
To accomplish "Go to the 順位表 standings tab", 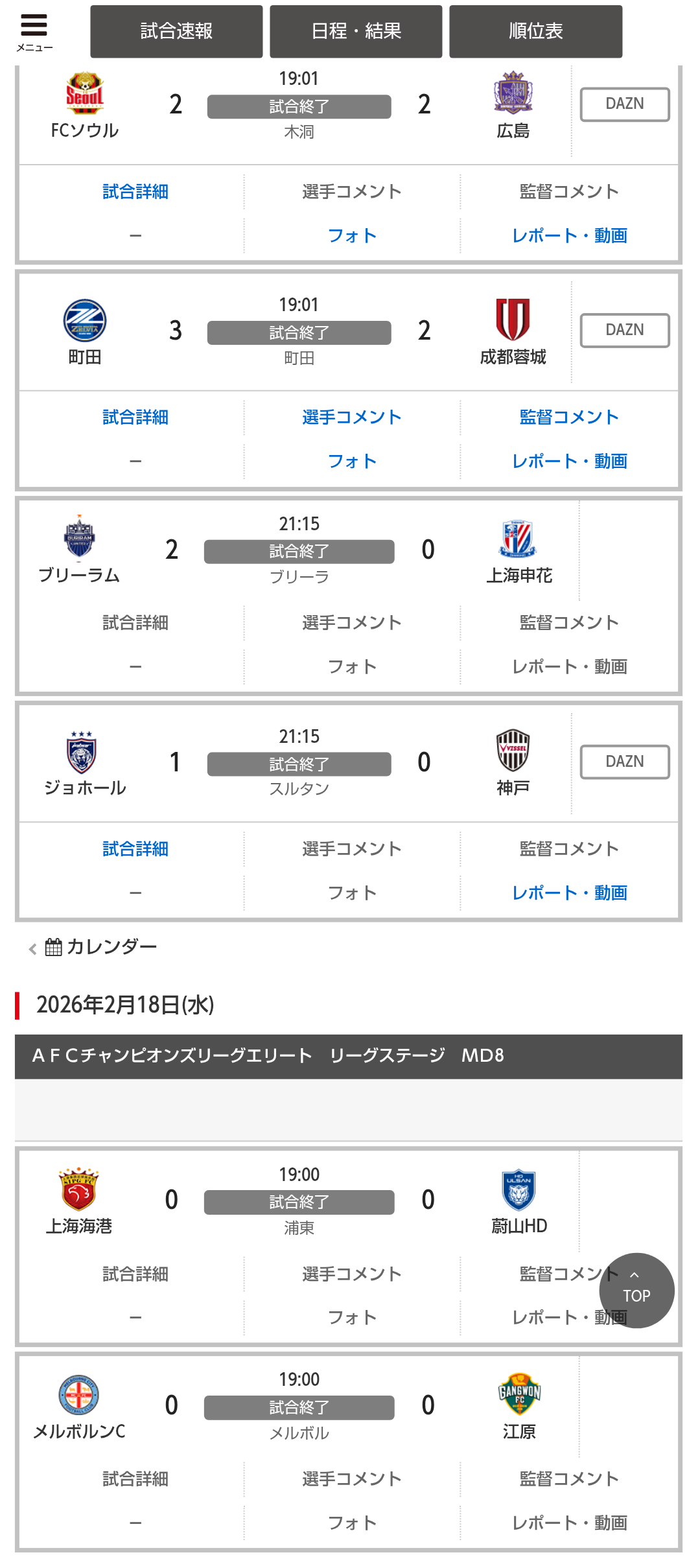I will (535, 31).
